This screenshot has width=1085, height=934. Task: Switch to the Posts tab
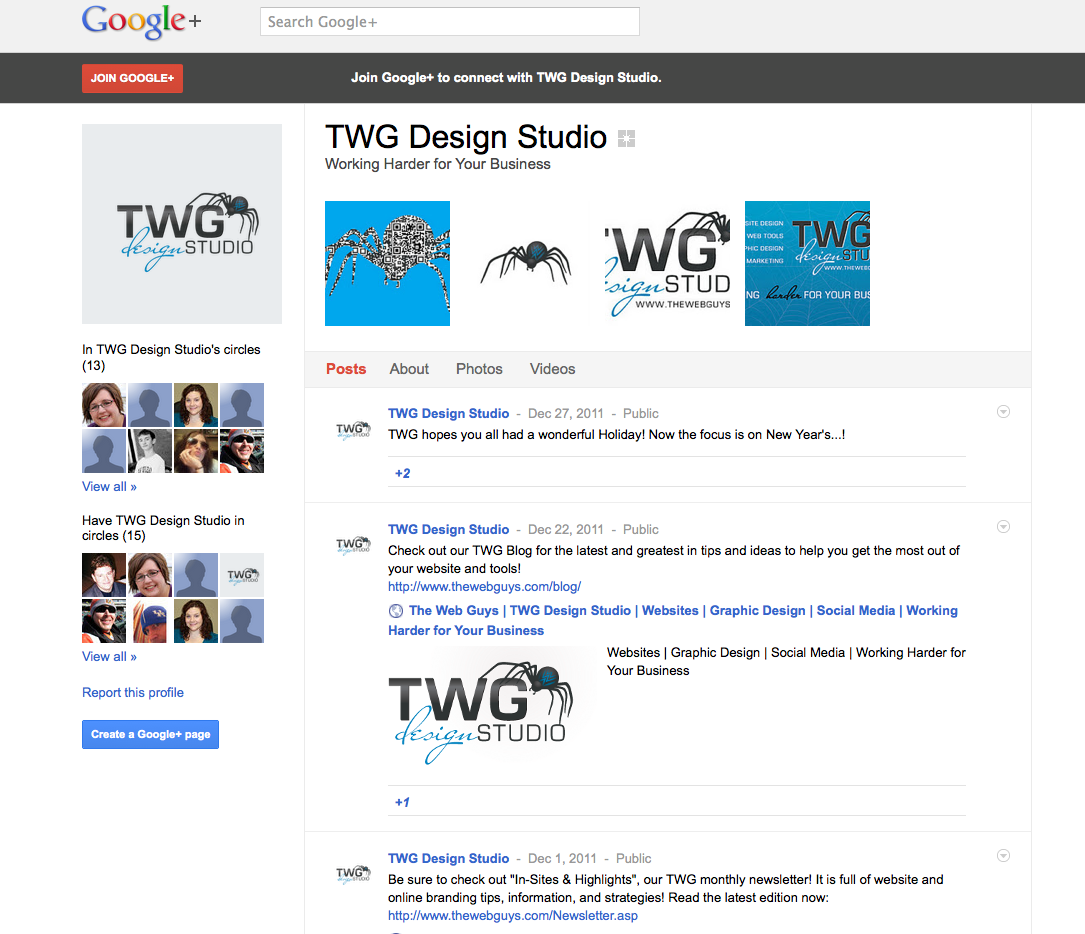(x=346, y=369)
